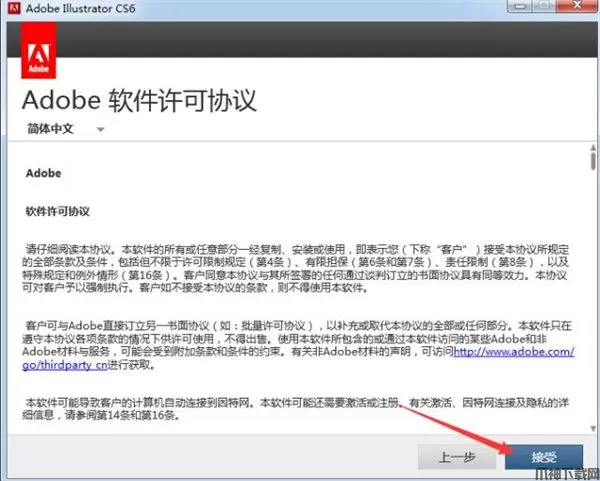Click the paragraph starting '本软件可能导致客户的计算机'
Viewport: 600px width, 481px height.
[x=295, y=409]
